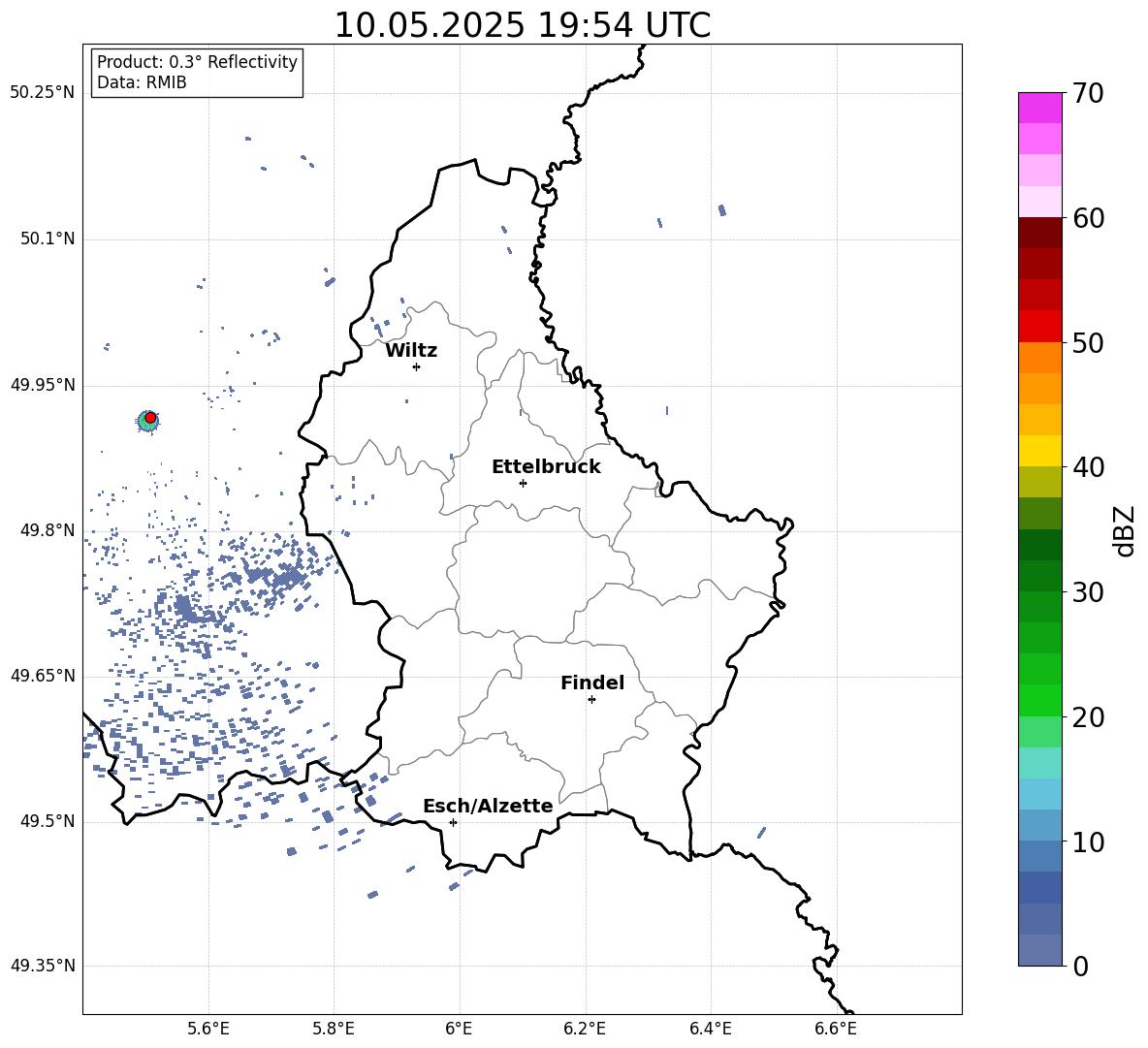The width and height of the screenshot is (1148, 1048).
Task: Pick the dark maroon segment just below 60
Action: pyautogui.click(x=1040, y=233)
